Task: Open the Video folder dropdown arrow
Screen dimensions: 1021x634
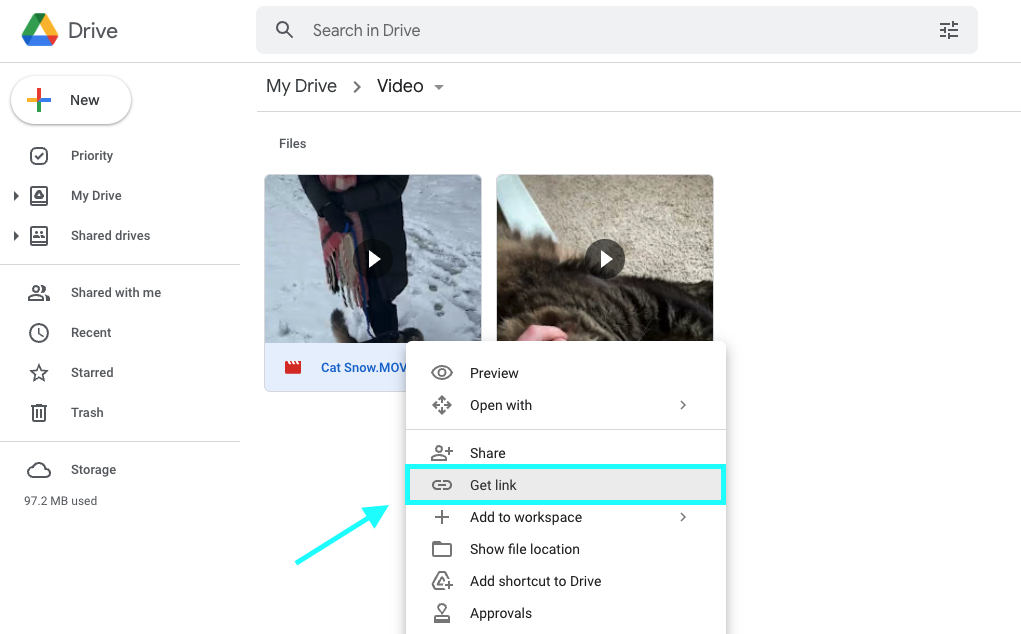Action: click(438, 87)
